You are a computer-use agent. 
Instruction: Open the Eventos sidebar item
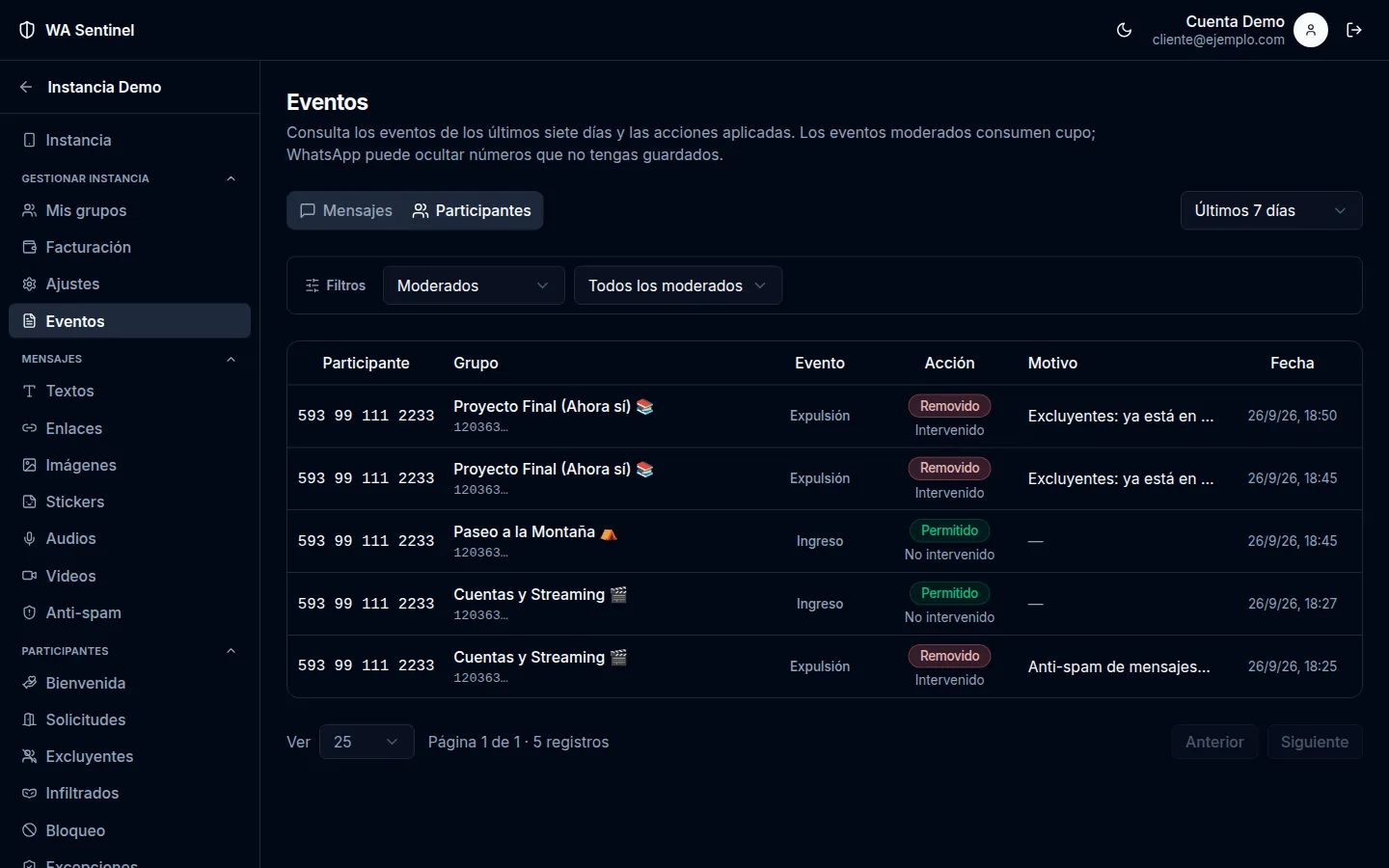(x=129, y=321)
